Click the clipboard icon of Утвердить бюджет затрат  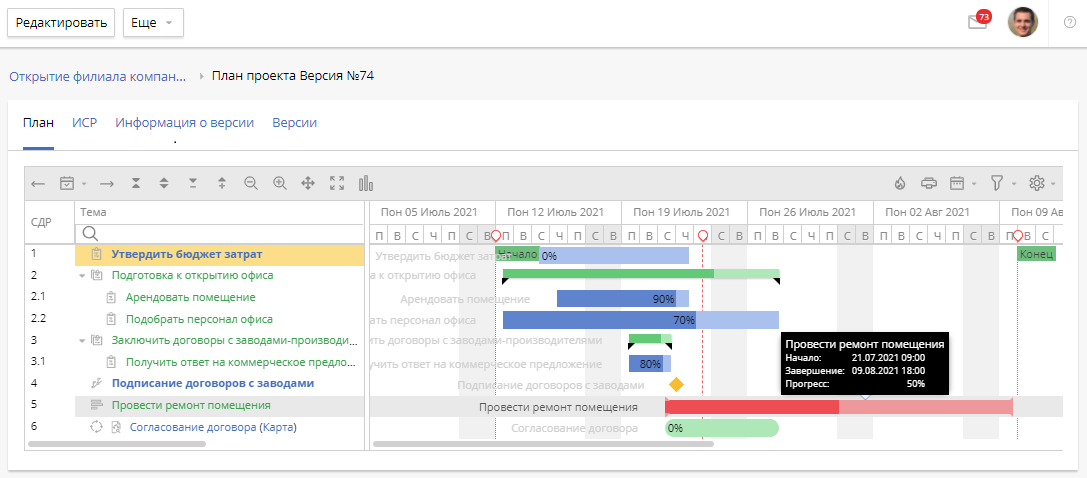[x=96, y=254]
